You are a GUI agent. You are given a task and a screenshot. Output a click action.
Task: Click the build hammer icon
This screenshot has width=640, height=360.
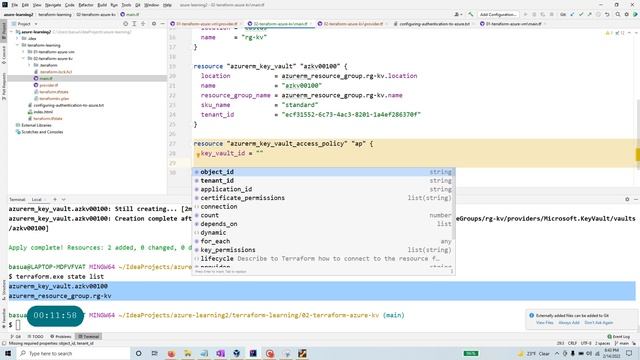[471, 14]
